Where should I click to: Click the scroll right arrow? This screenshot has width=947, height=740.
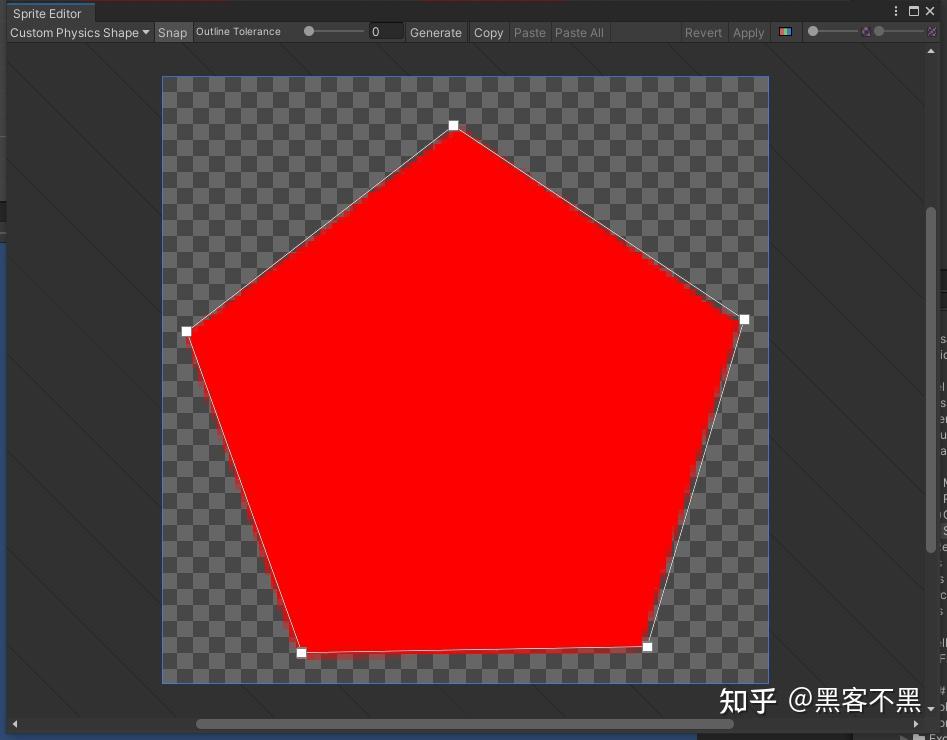[916, 723]
